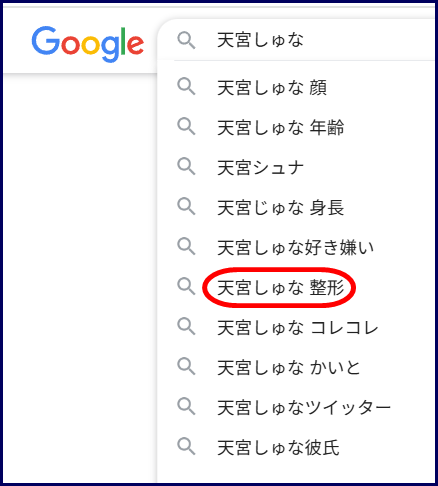The image size is (438, 486).
Task: Choose suggestion 天宮じゅな 身長
Action: (x=297, y=208)
